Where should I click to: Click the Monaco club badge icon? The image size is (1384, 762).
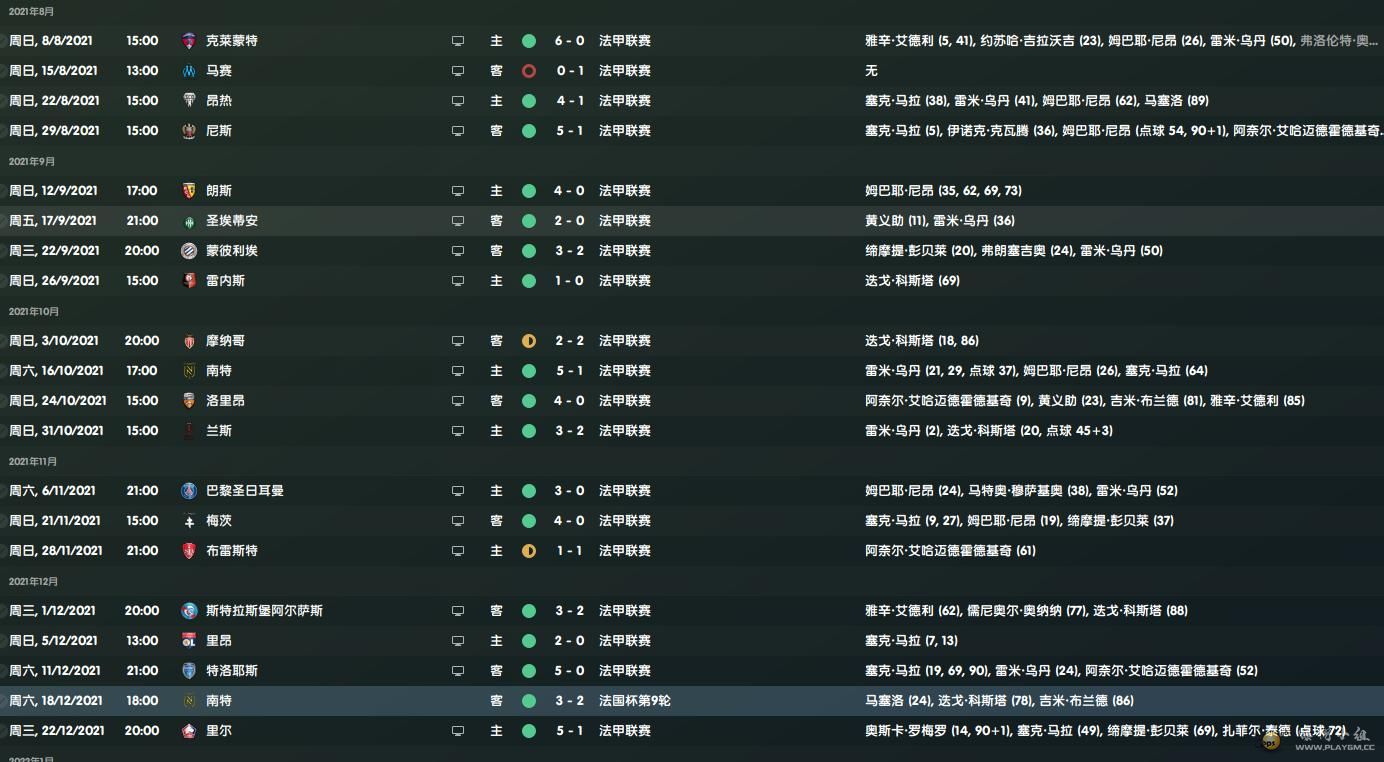[189, 341]
